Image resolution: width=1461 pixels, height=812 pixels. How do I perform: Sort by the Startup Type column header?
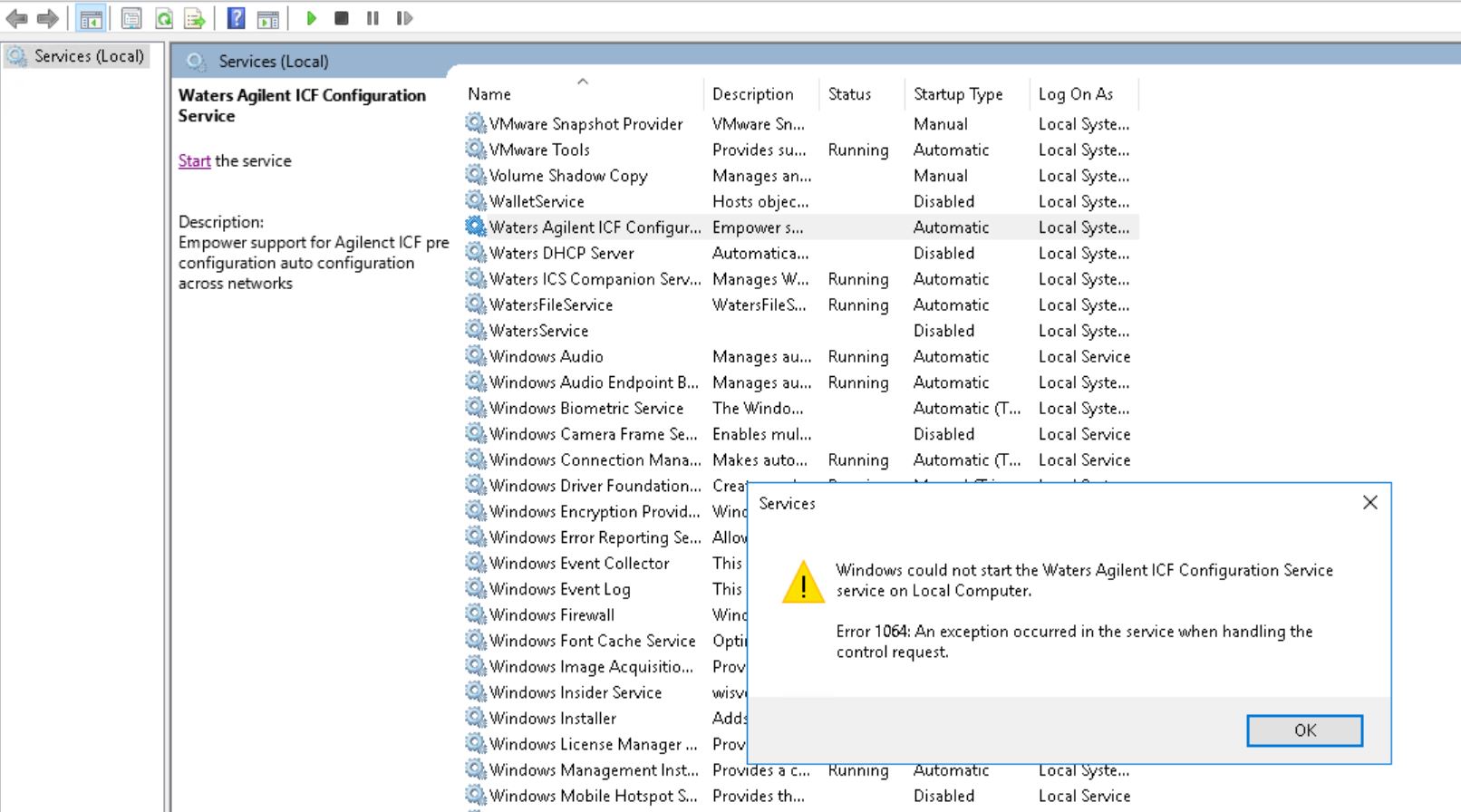point(967,94)
